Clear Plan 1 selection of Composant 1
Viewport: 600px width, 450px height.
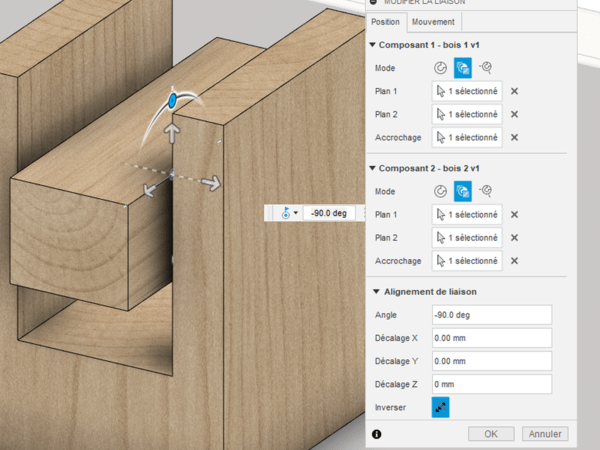(x=514, y=91)
